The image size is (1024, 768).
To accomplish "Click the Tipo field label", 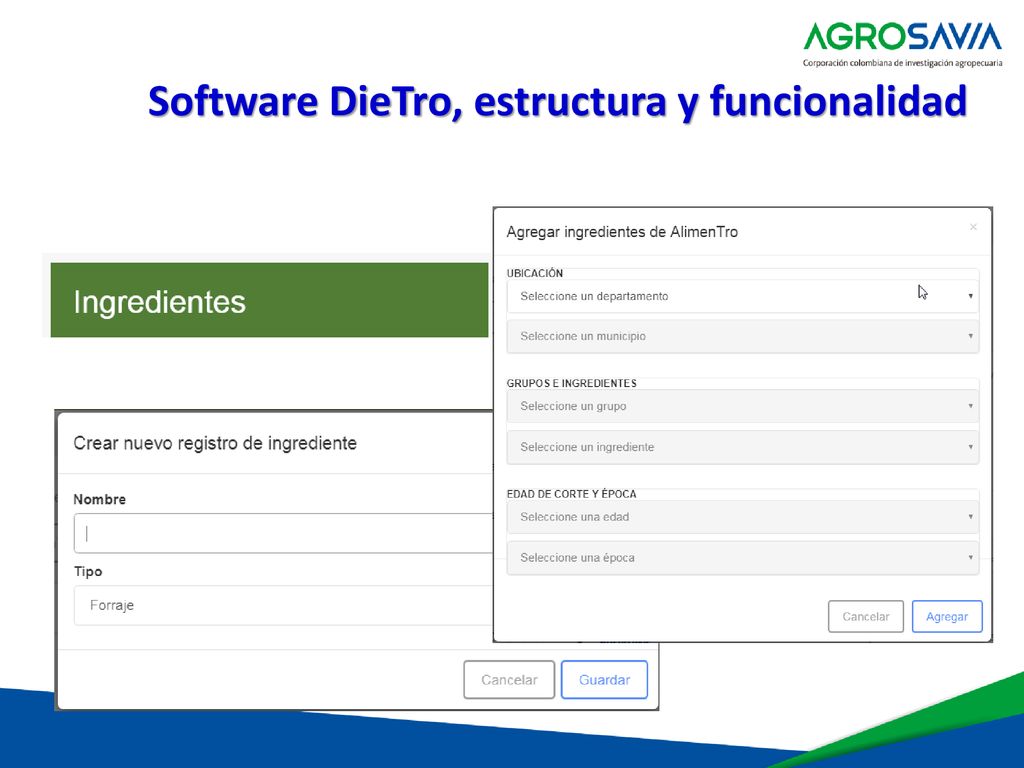I will click(x=88, y=571).
